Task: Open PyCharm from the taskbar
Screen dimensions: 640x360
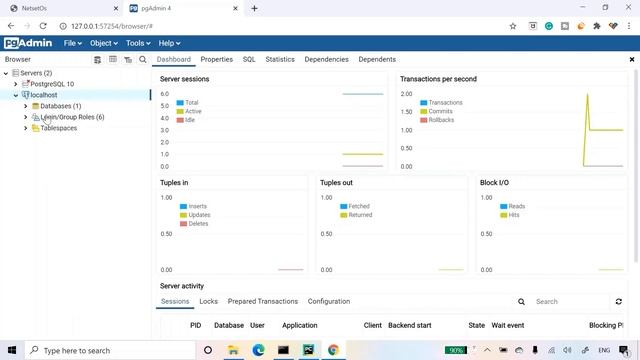Action: pos(309,350)
